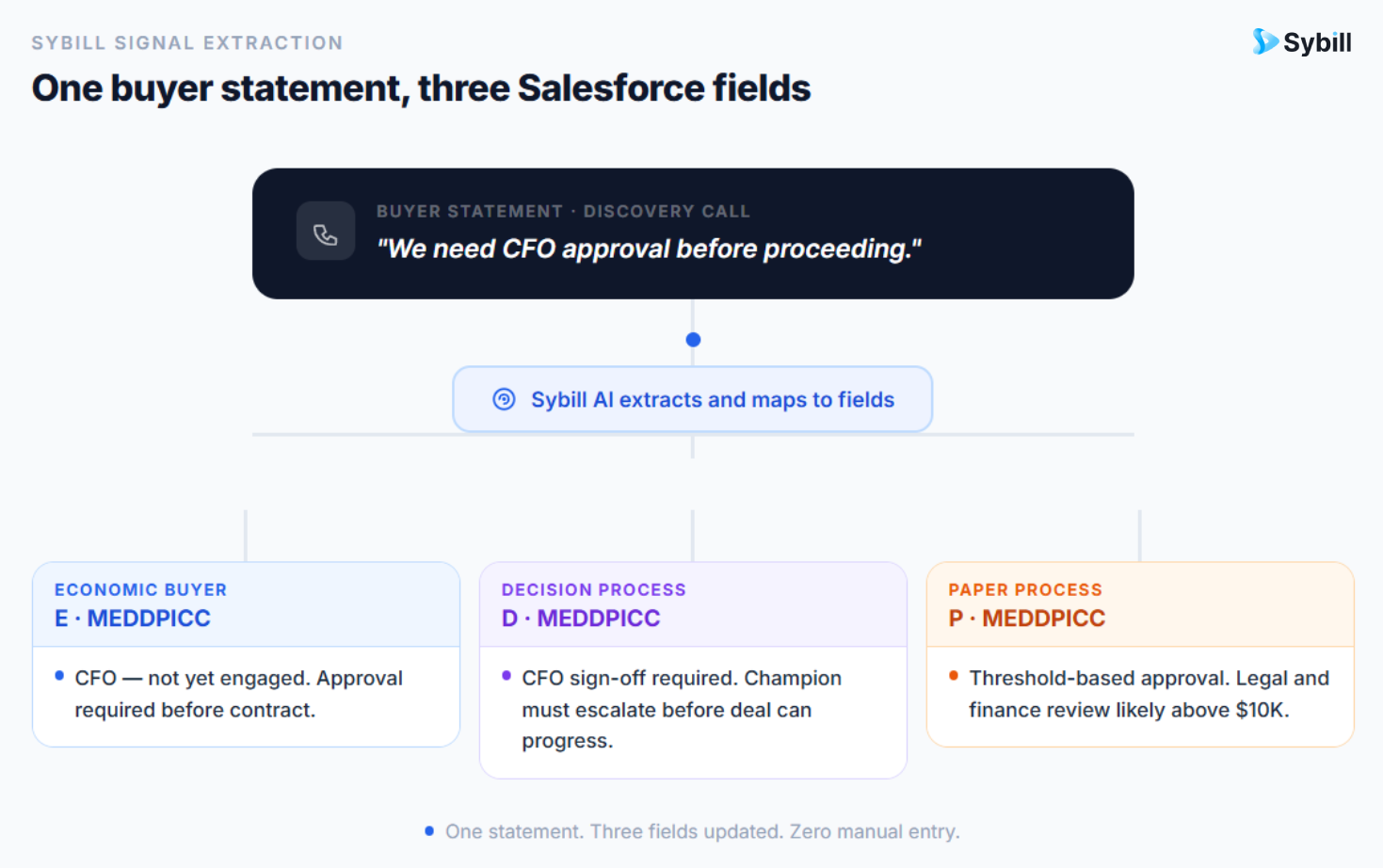
Task: Click the Sybill Signal Extraction subtitle
Action: pyautogui.click(x=187, y=43)
